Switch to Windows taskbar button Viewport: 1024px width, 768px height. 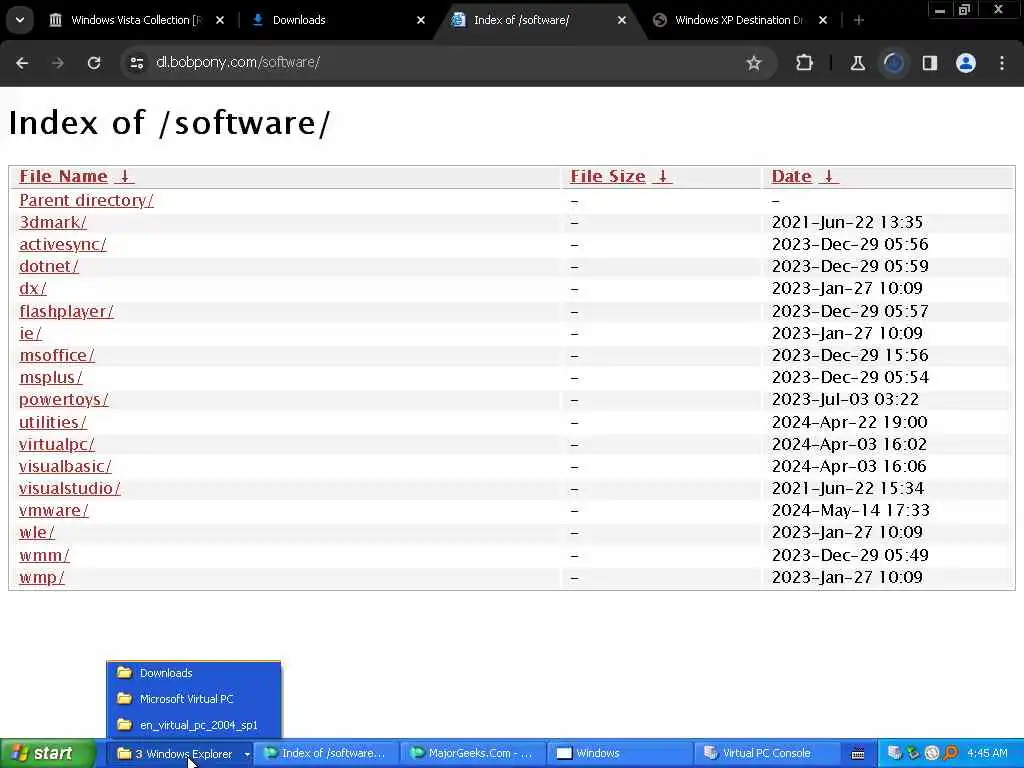tap(618, 754)
